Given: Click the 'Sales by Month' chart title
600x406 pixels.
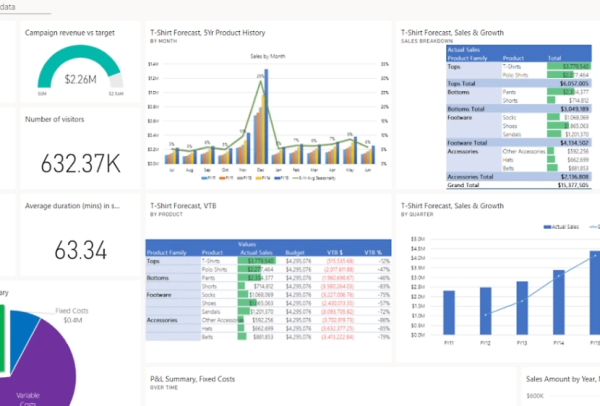Looking at the screenshot, I should point(268,56).
